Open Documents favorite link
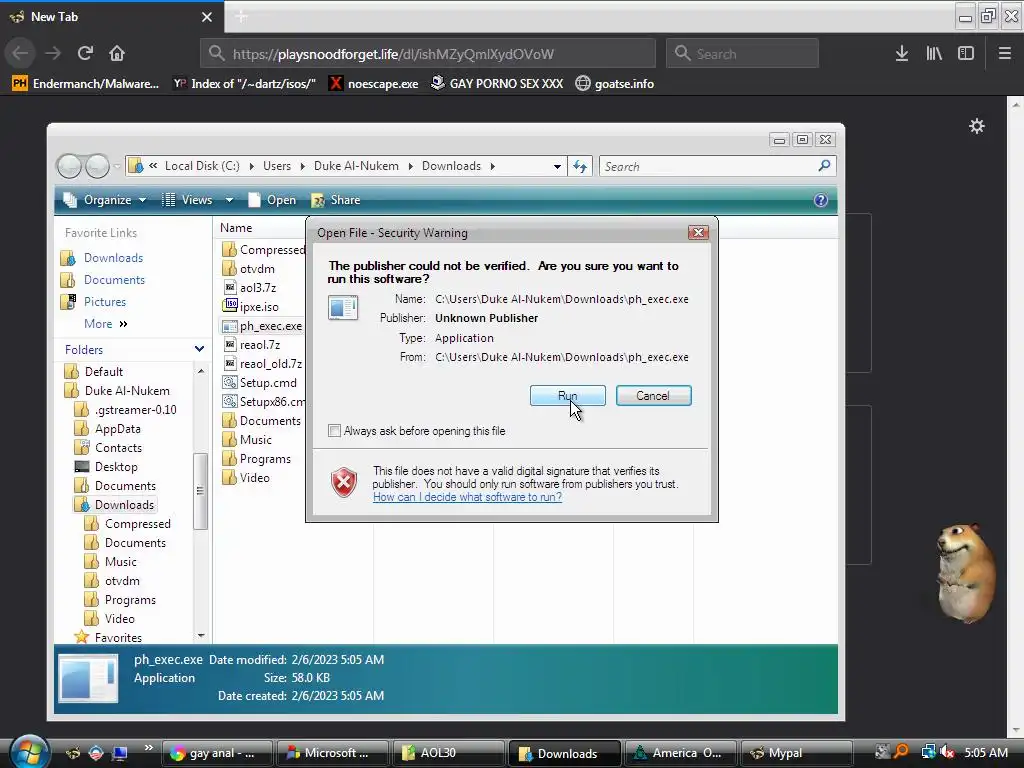Image resolution: width=1024 pixels, height=768 pixels. tap(114, 280)
